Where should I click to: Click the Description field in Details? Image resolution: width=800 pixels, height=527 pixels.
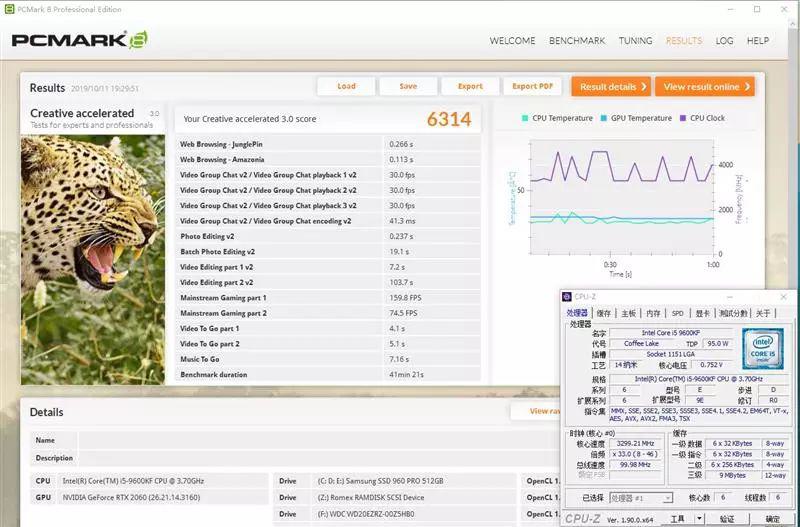(x=319, y=458)
